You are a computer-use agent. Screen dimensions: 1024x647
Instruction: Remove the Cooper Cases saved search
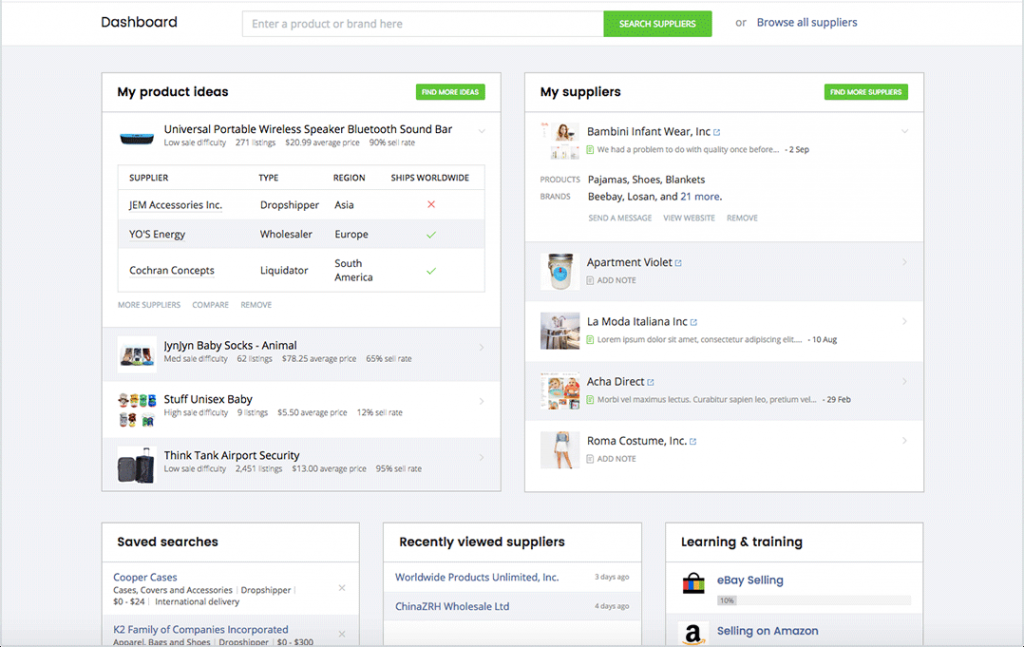pos(342,588)
